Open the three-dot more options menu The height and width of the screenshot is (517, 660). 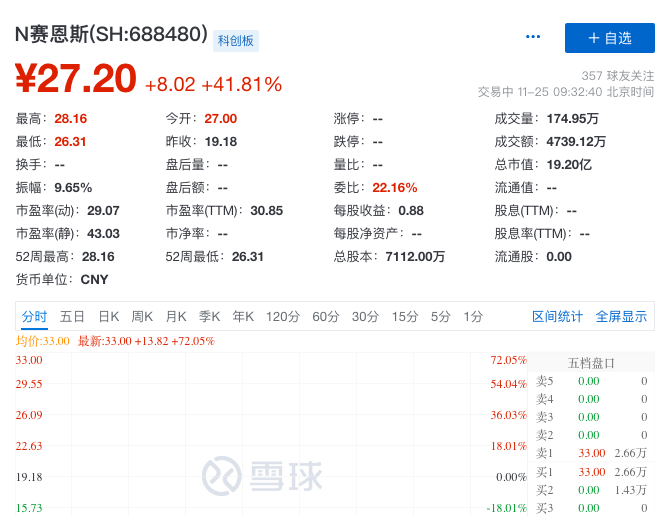pyautogui.click(x=533, y=37)
